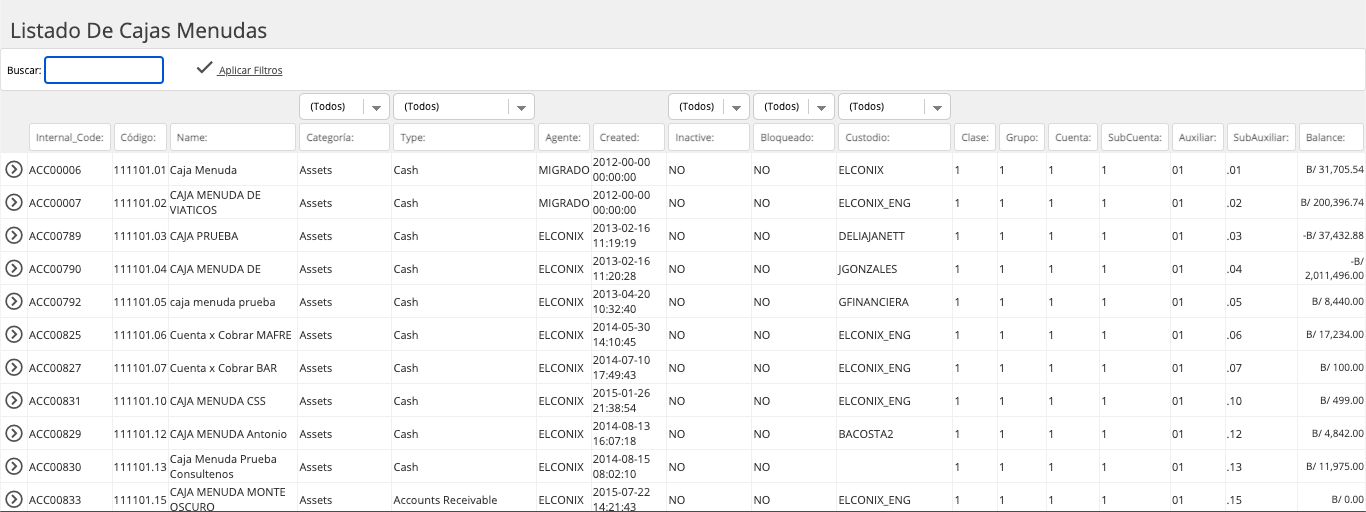Image resolution: width=1366 pixels, height=512 pixels.
Task: Click the Agente filter field
Action: [x=564, y=137]
